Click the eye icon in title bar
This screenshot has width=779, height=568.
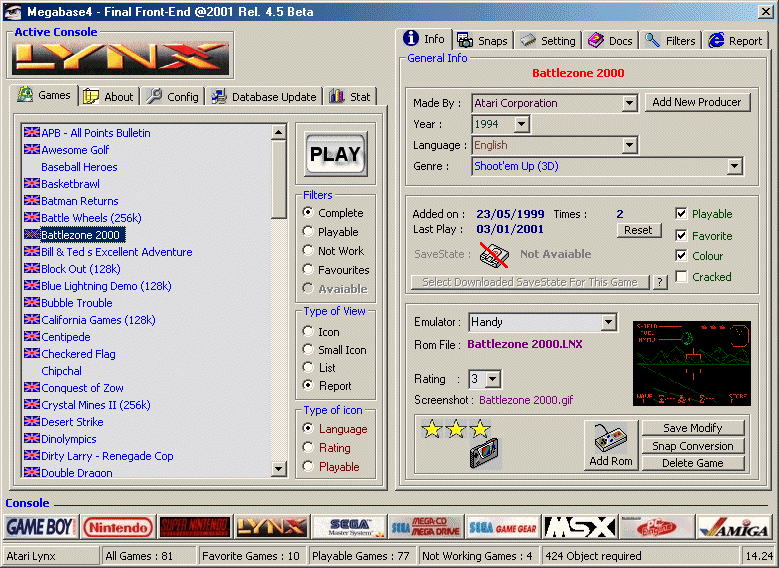tap(13, 11)
